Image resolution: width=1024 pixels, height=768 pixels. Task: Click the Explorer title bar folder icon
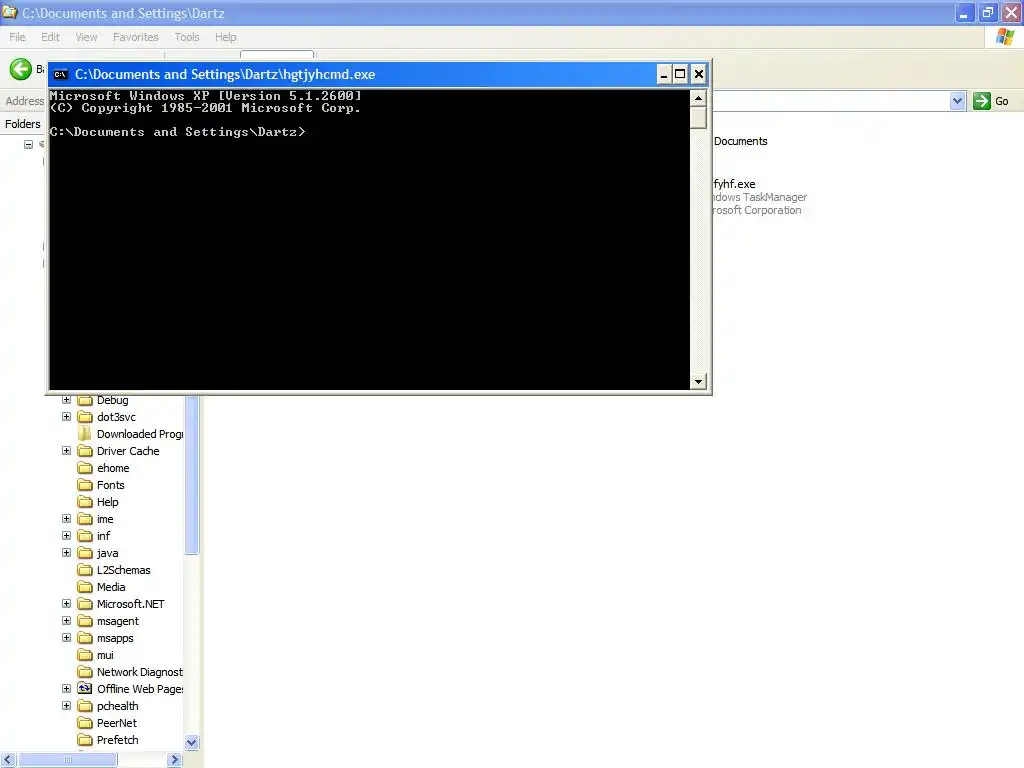point(9,12)
